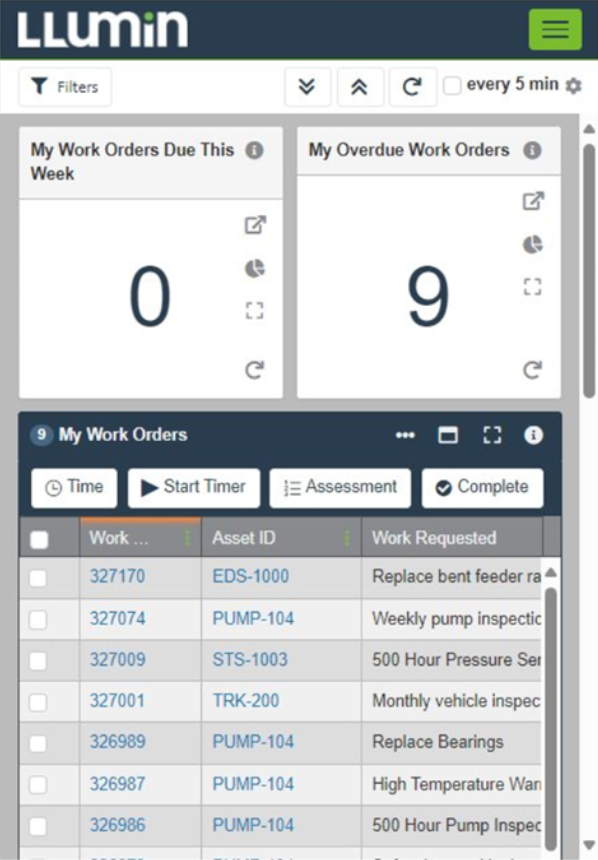Refresh the dashboard from the top toolbar
Viewport: 598px width, 860px height.
pyautogui.click(x=412, y=87)
